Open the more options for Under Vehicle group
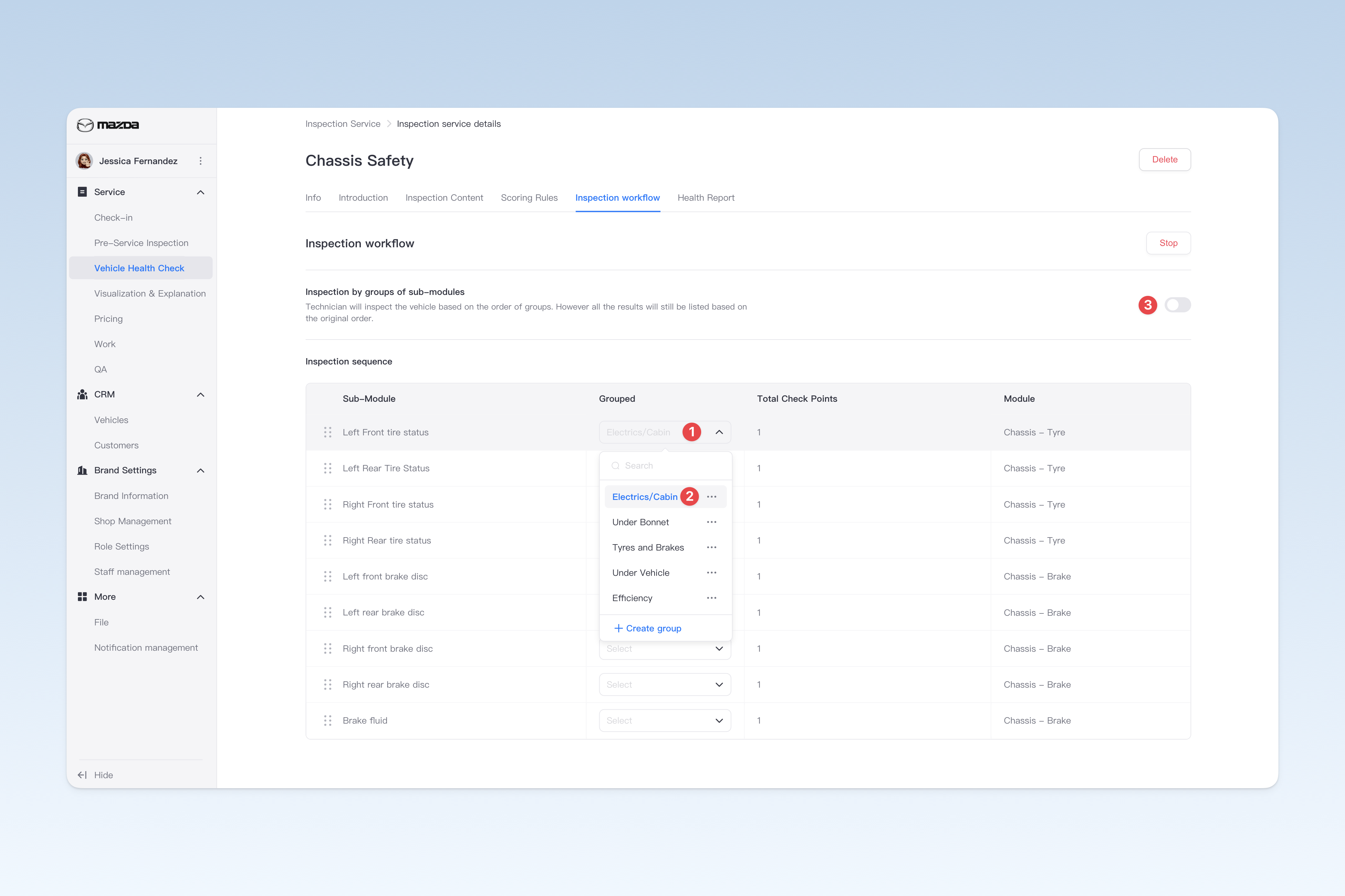Image resolution: width=1345 pixels, height=896 pixels. click(712, 572)
